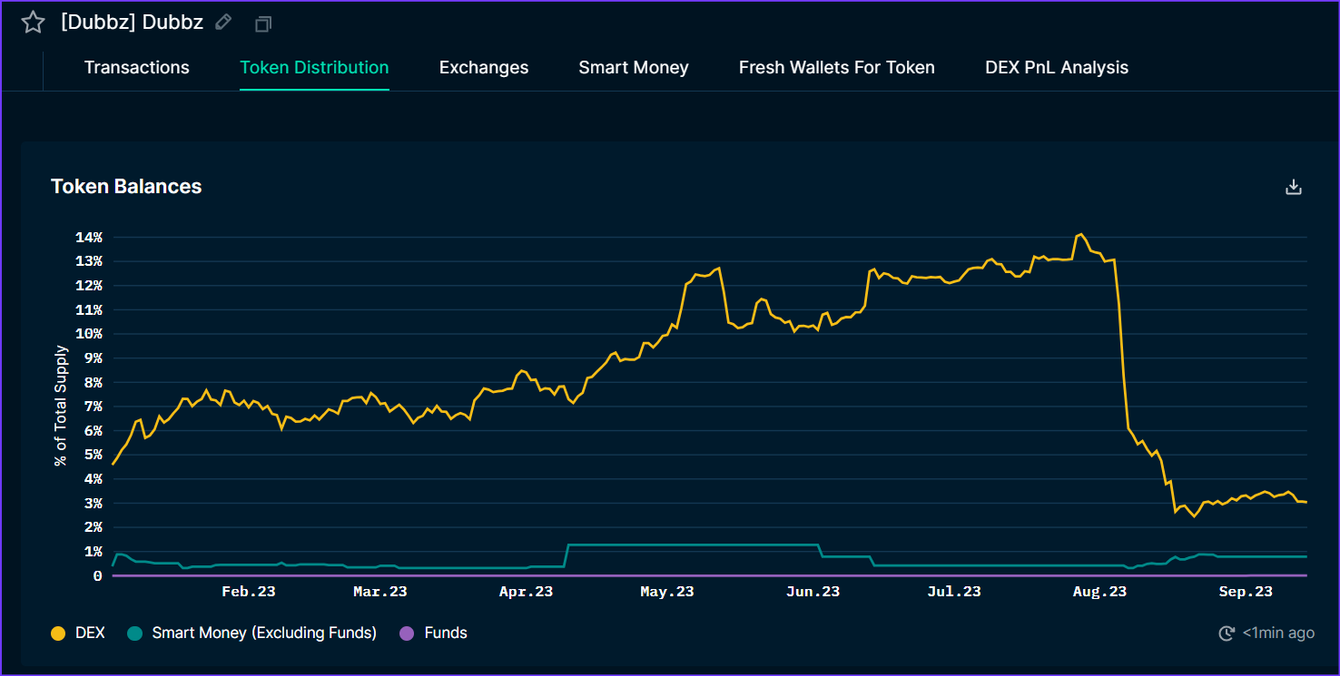Click the 'Token Balances' chart heading

point(126,186)
